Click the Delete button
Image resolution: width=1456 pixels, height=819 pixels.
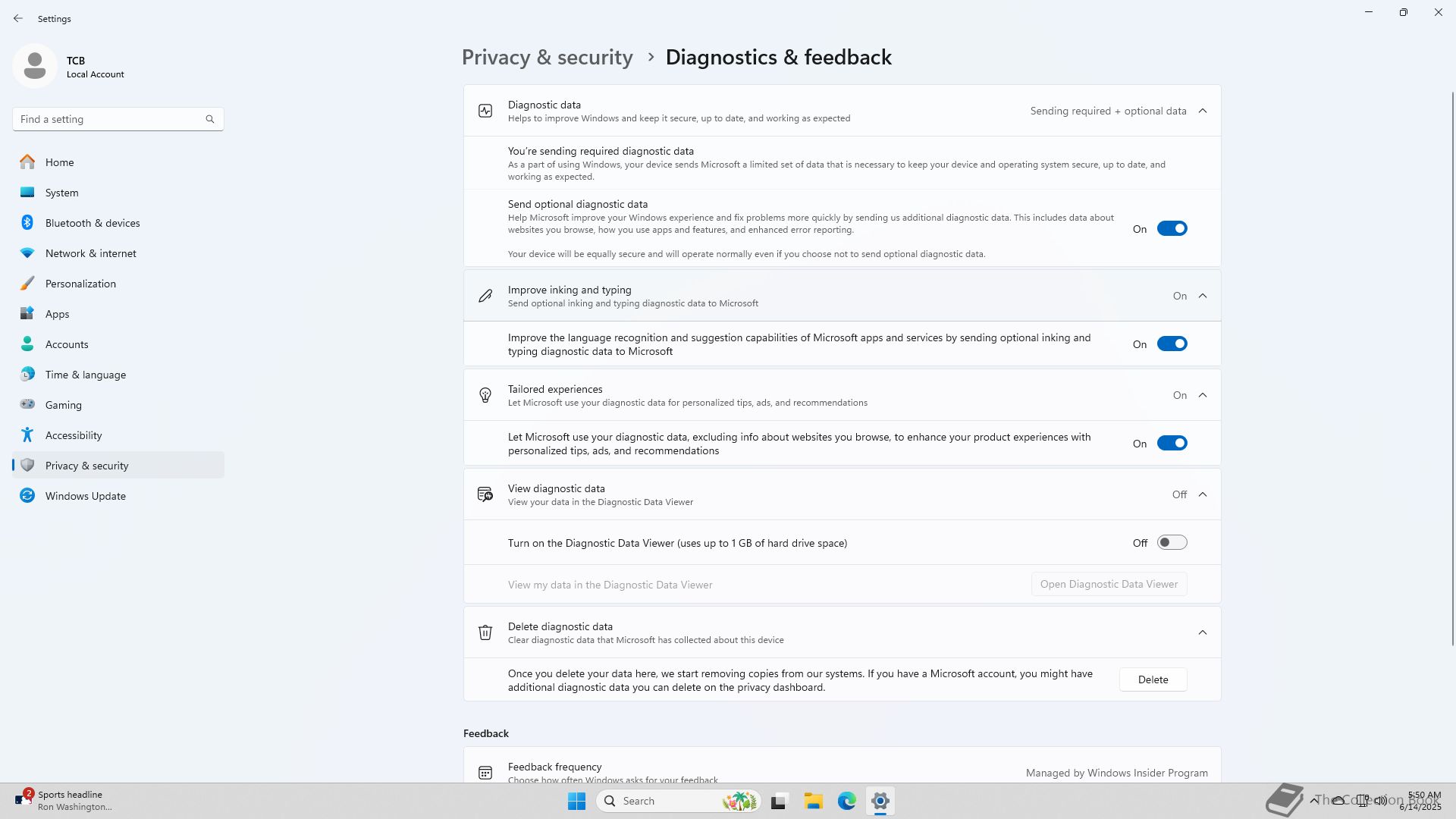(1153, 679)
